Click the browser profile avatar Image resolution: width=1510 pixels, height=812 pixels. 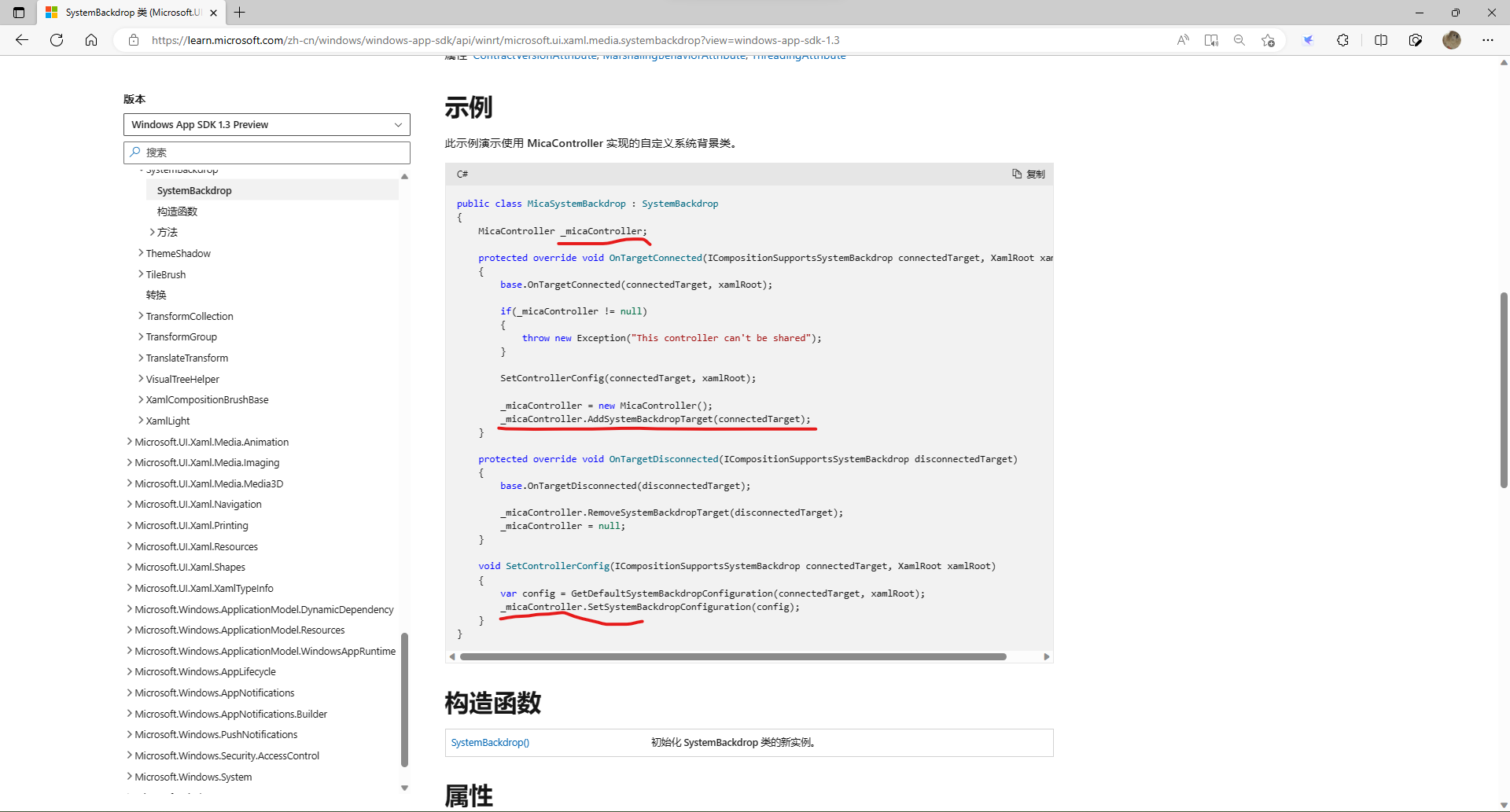pyautogui.click(x=1453, y=40)
